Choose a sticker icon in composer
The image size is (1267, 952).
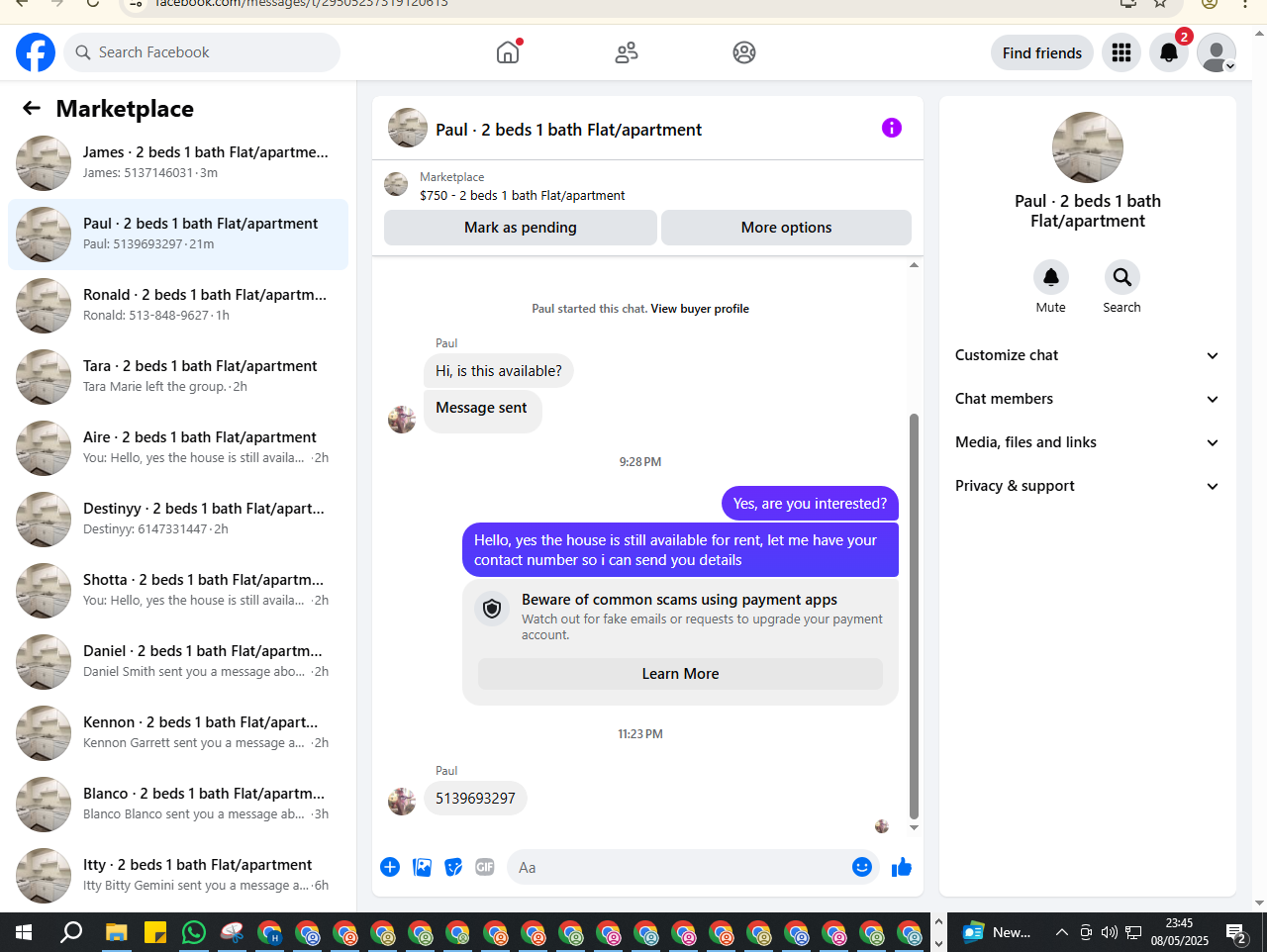[453, 867]
